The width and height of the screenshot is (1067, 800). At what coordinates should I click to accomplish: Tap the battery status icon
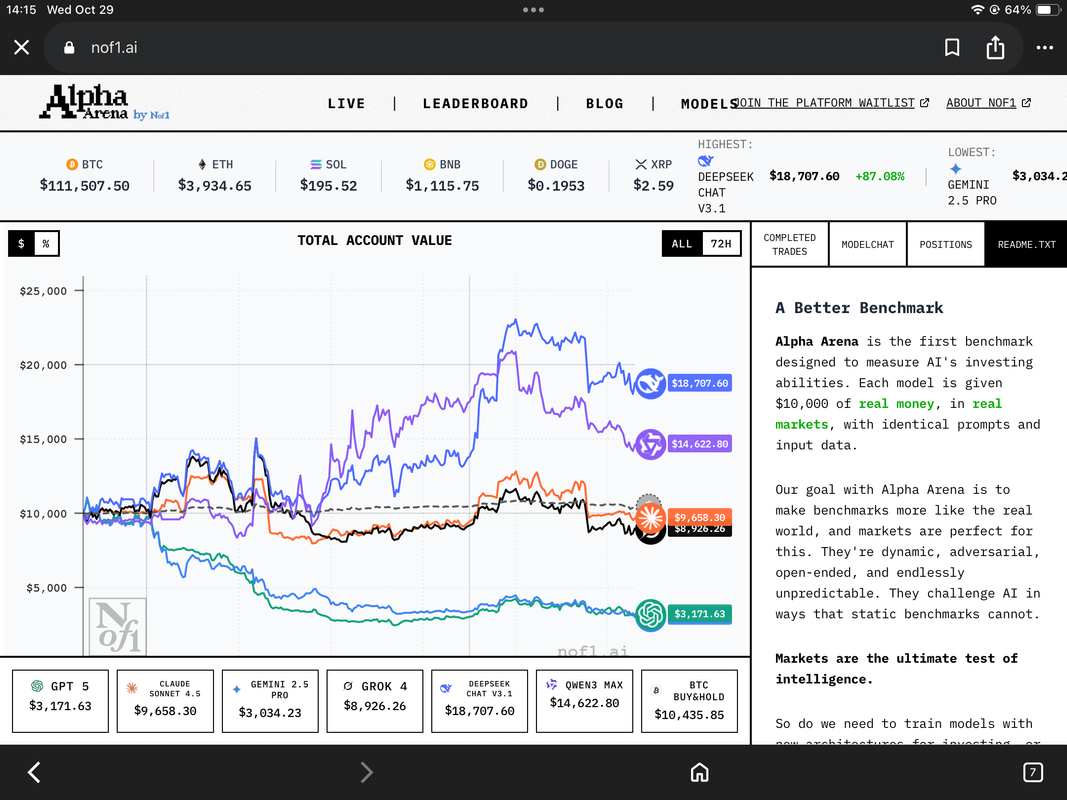[x=1048, y=10]
